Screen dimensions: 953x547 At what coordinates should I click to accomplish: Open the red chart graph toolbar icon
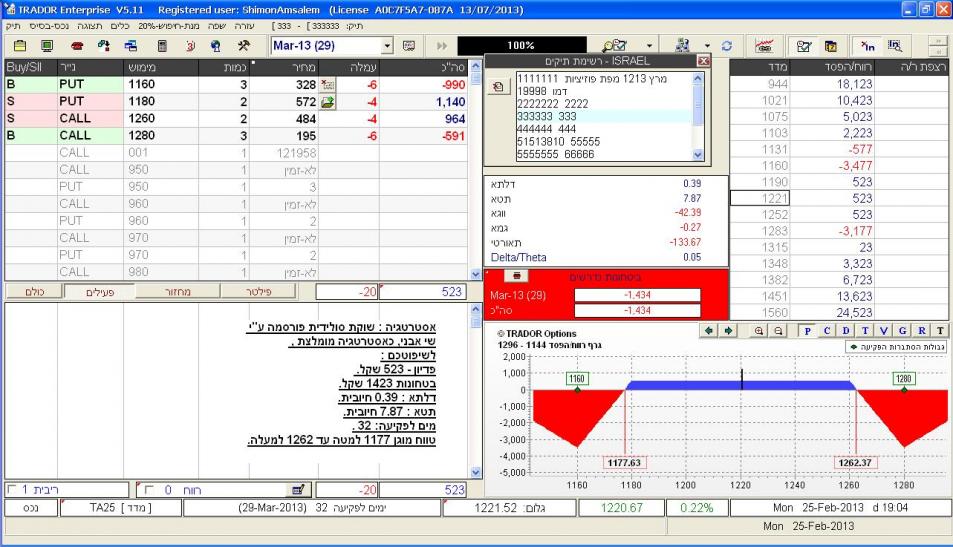[x=766, y=46]
